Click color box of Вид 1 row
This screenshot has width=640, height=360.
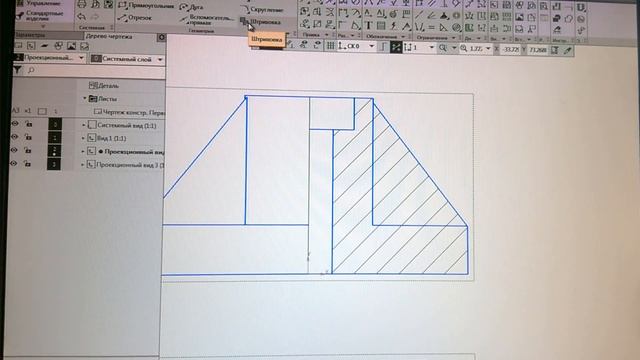pyautogui.click(x=55, y=138)
